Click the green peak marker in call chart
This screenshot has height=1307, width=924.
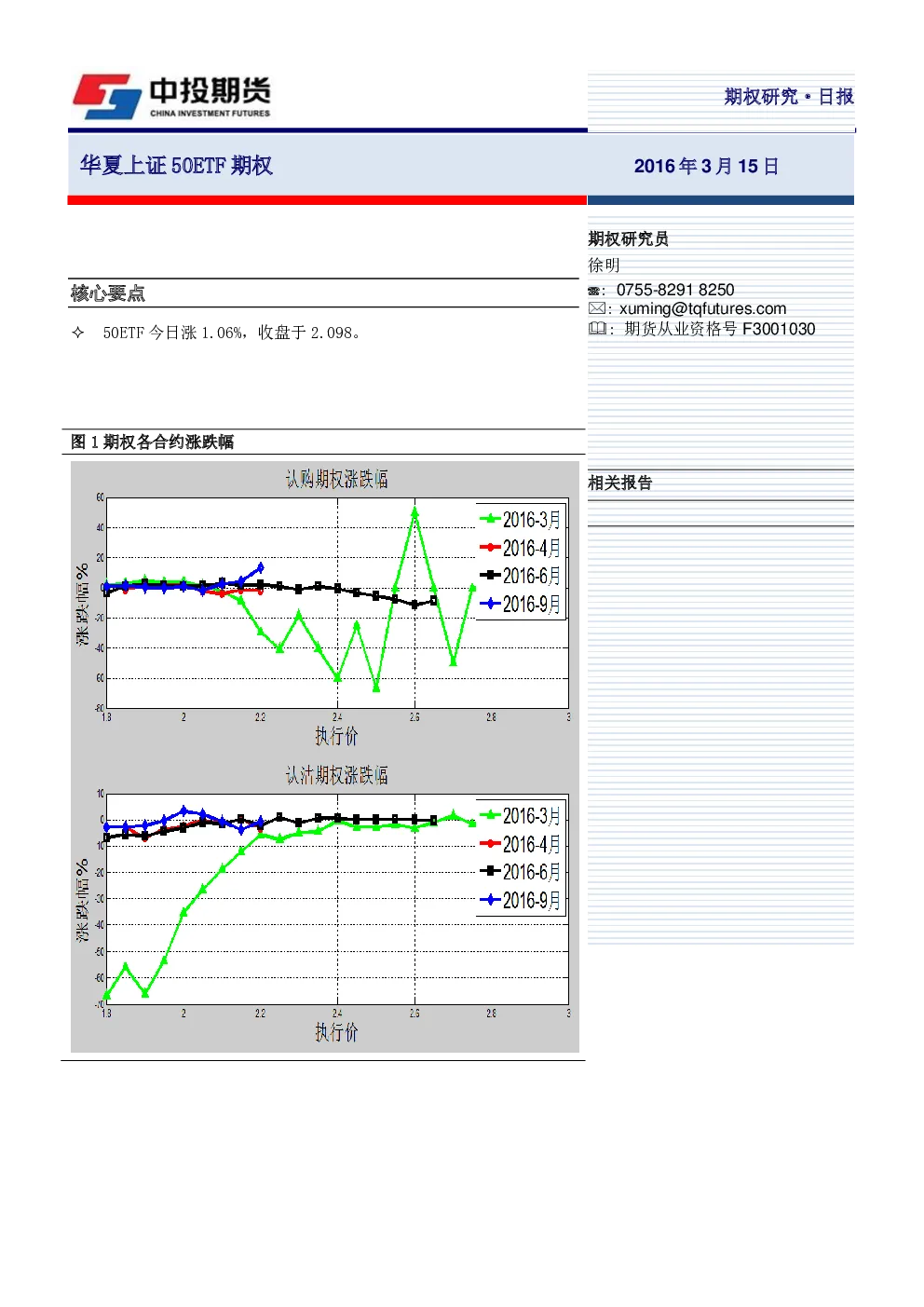click(414, 511)
